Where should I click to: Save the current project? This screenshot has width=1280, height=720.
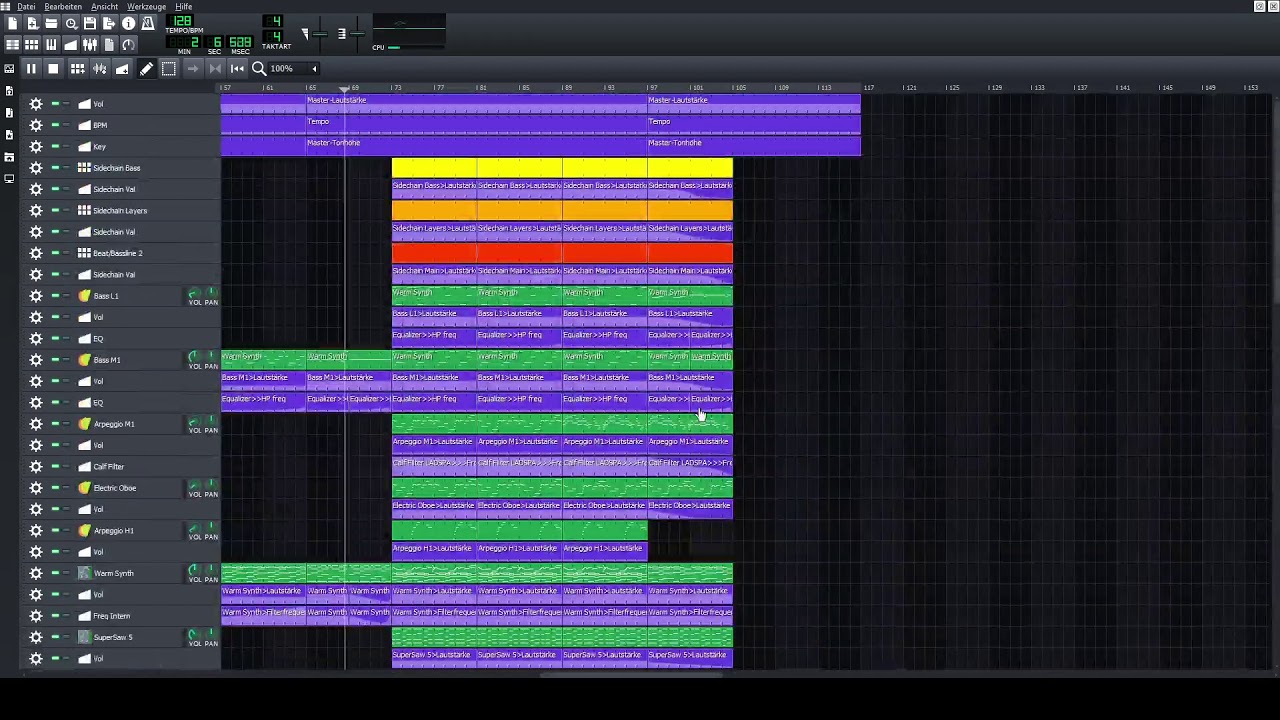(90, 23)
